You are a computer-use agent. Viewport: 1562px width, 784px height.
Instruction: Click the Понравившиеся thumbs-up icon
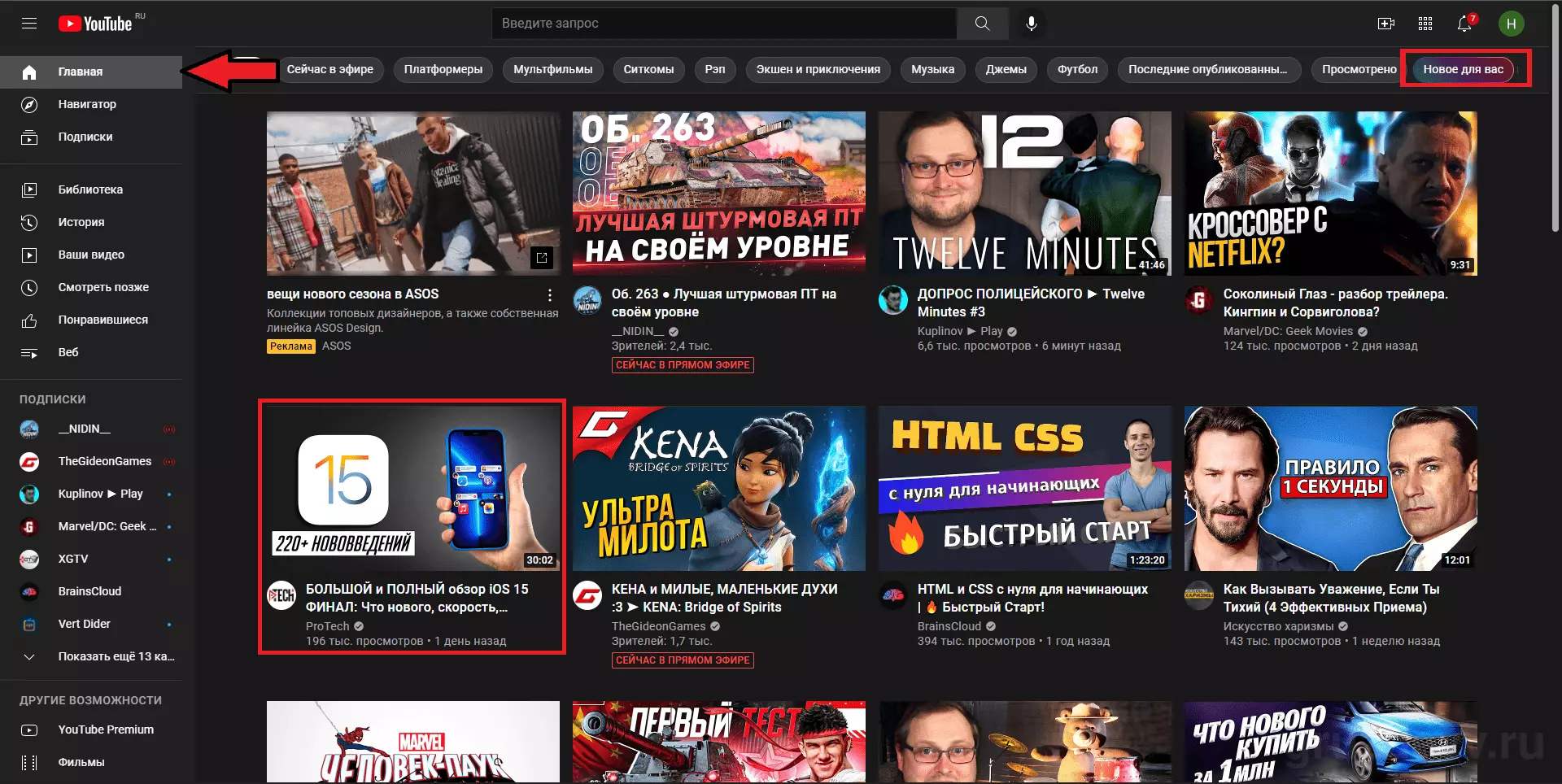tap(29, 320)
